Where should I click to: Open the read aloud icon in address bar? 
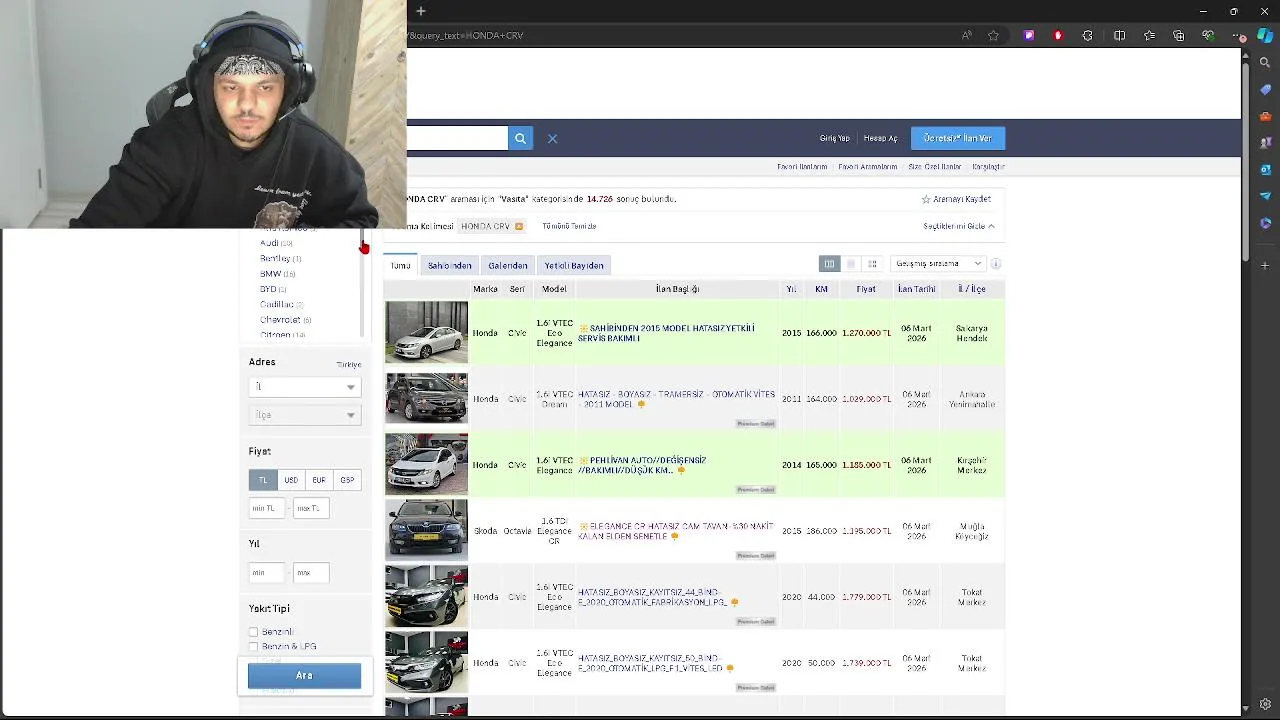[x=966, y=35]
